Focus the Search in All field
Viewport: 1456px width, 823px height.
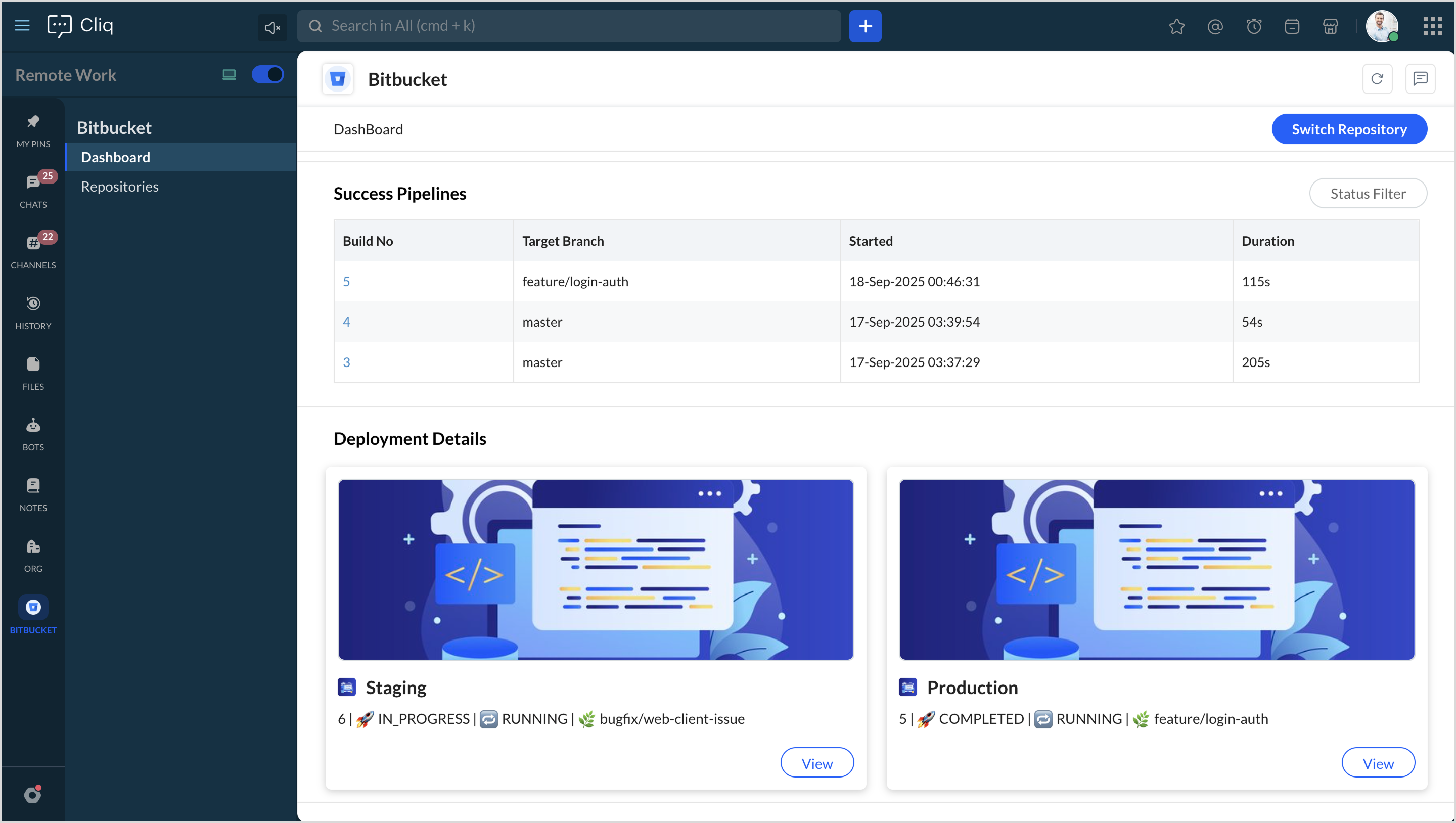(571, 26)
